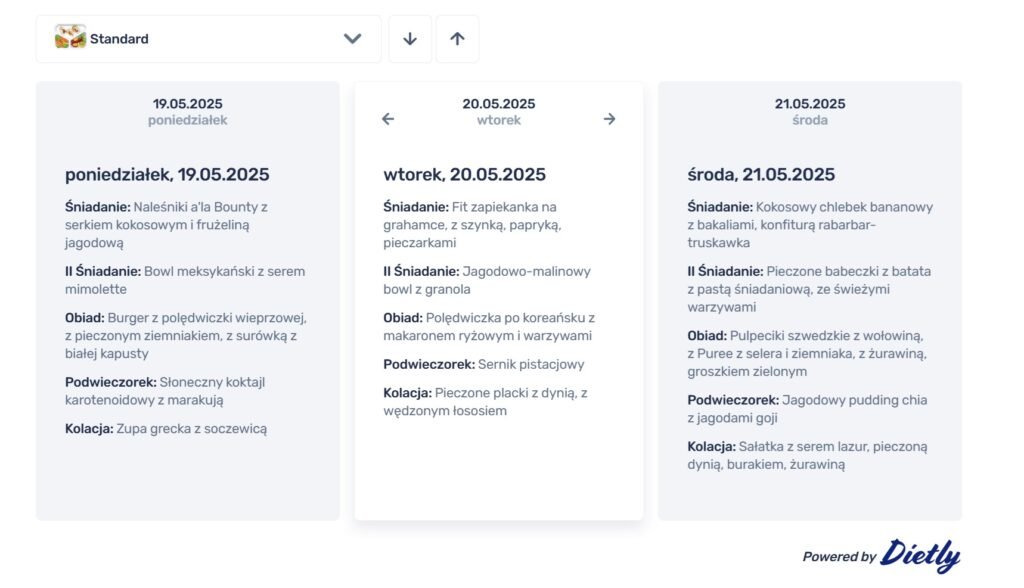Click the Sernik pistacjowy Podwieczorek entry
Viewport: 1024px width, 588px height.
tap(484, 365)
